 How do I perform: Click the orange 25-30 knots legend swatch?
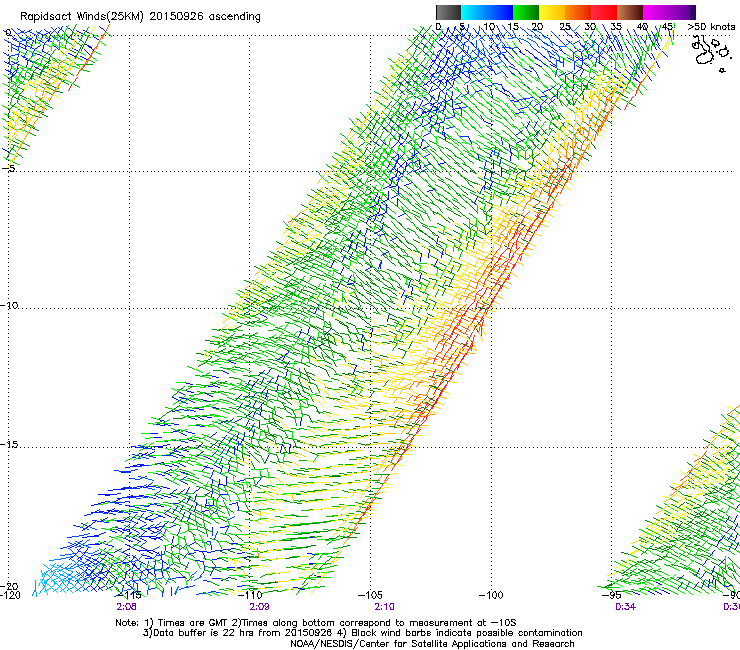click(x=578, y=12)
